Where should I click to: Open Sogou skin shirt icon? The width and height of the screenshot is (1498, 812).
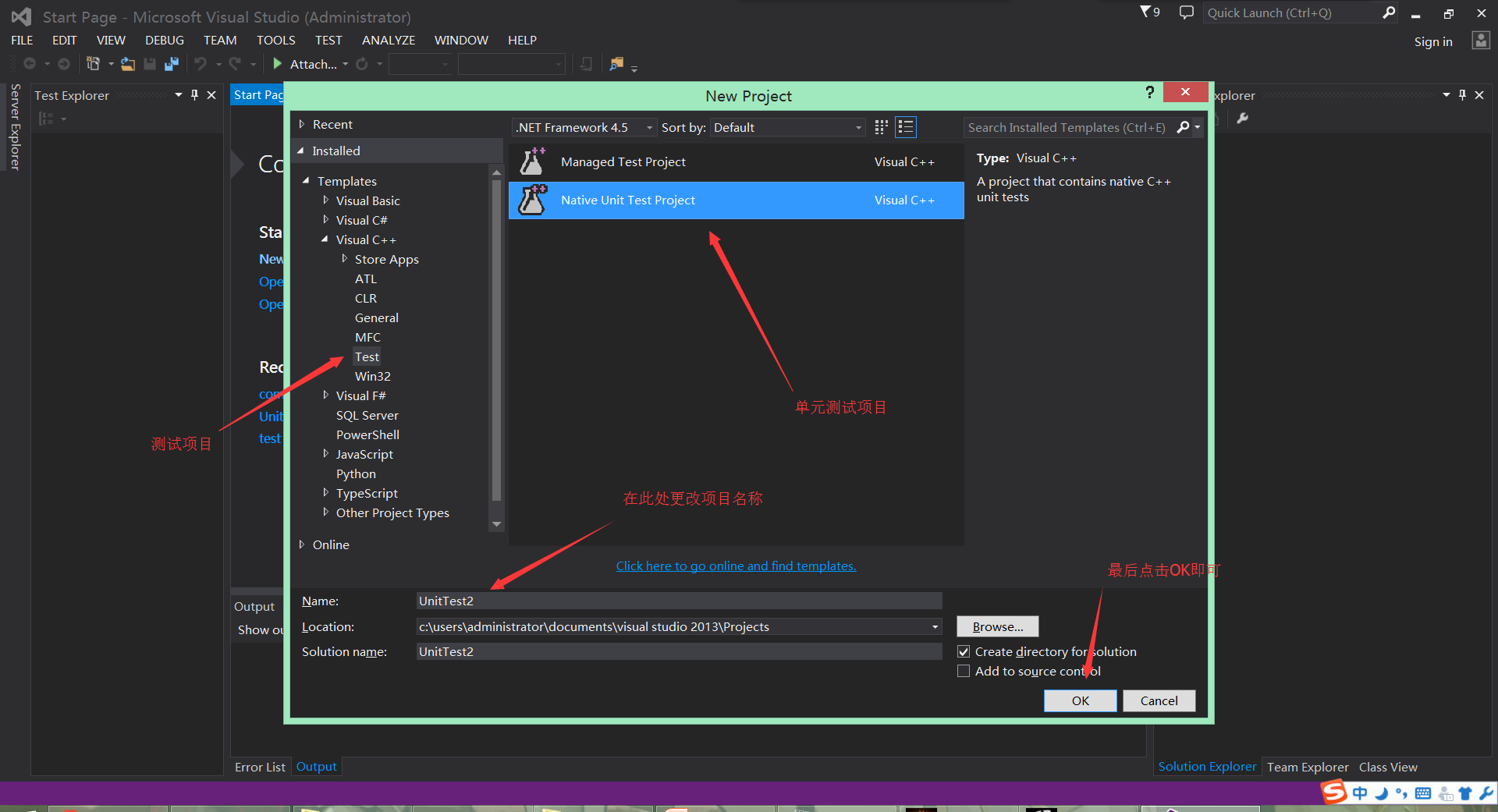tap(1465, 793)
